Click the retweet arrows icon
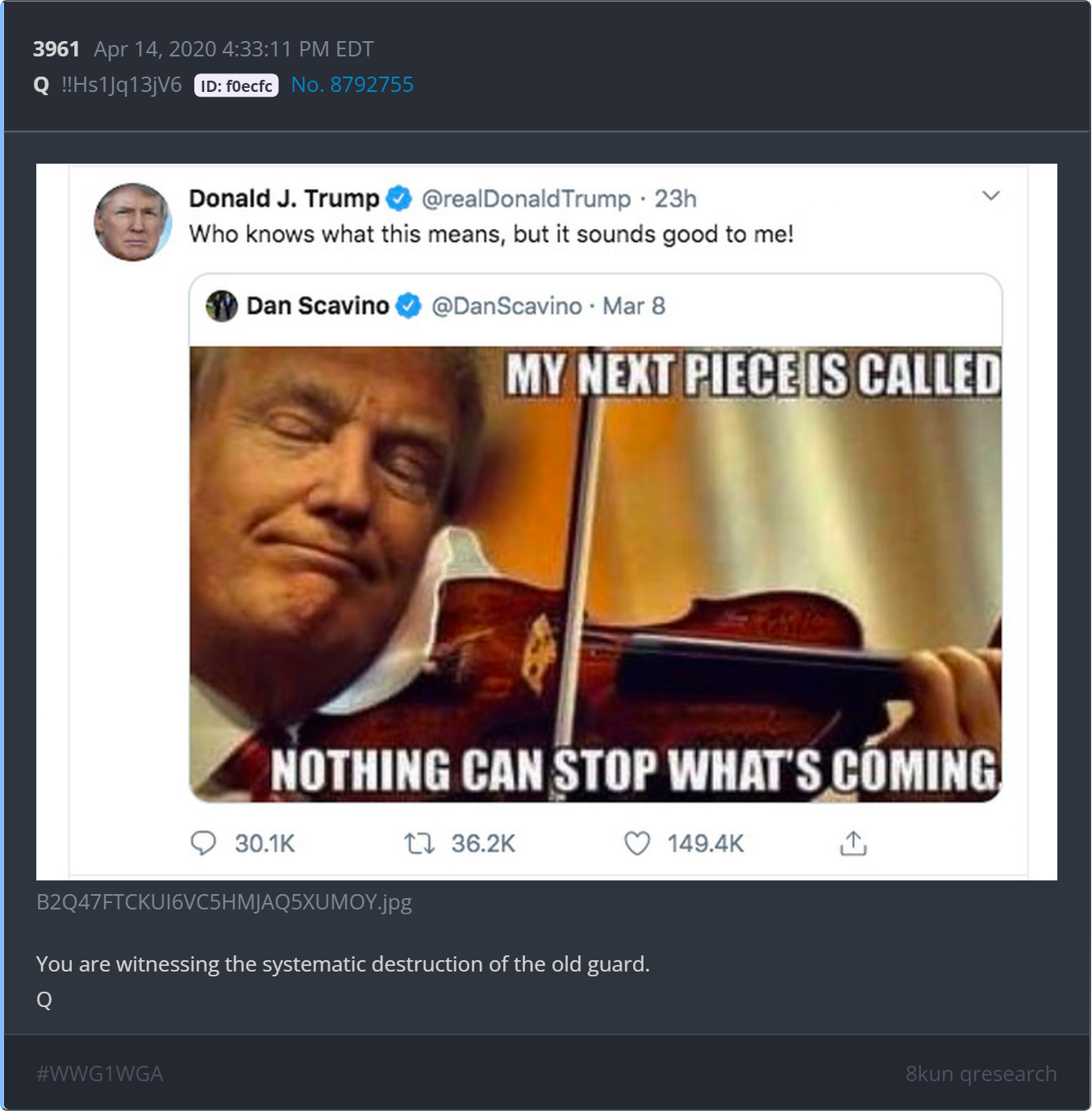Viewport: 1092px width, 1111px height. (x=419, y=843)
